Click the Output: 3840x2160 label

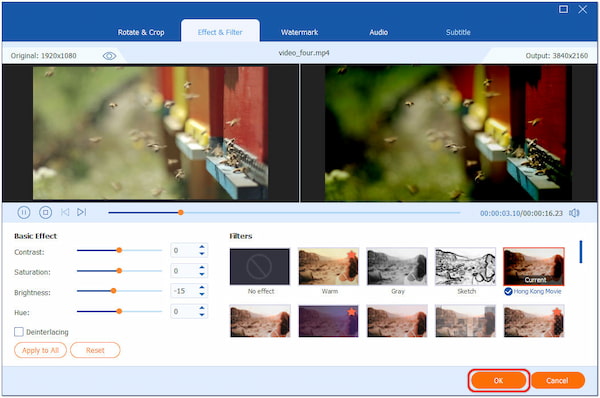point(557,56)
